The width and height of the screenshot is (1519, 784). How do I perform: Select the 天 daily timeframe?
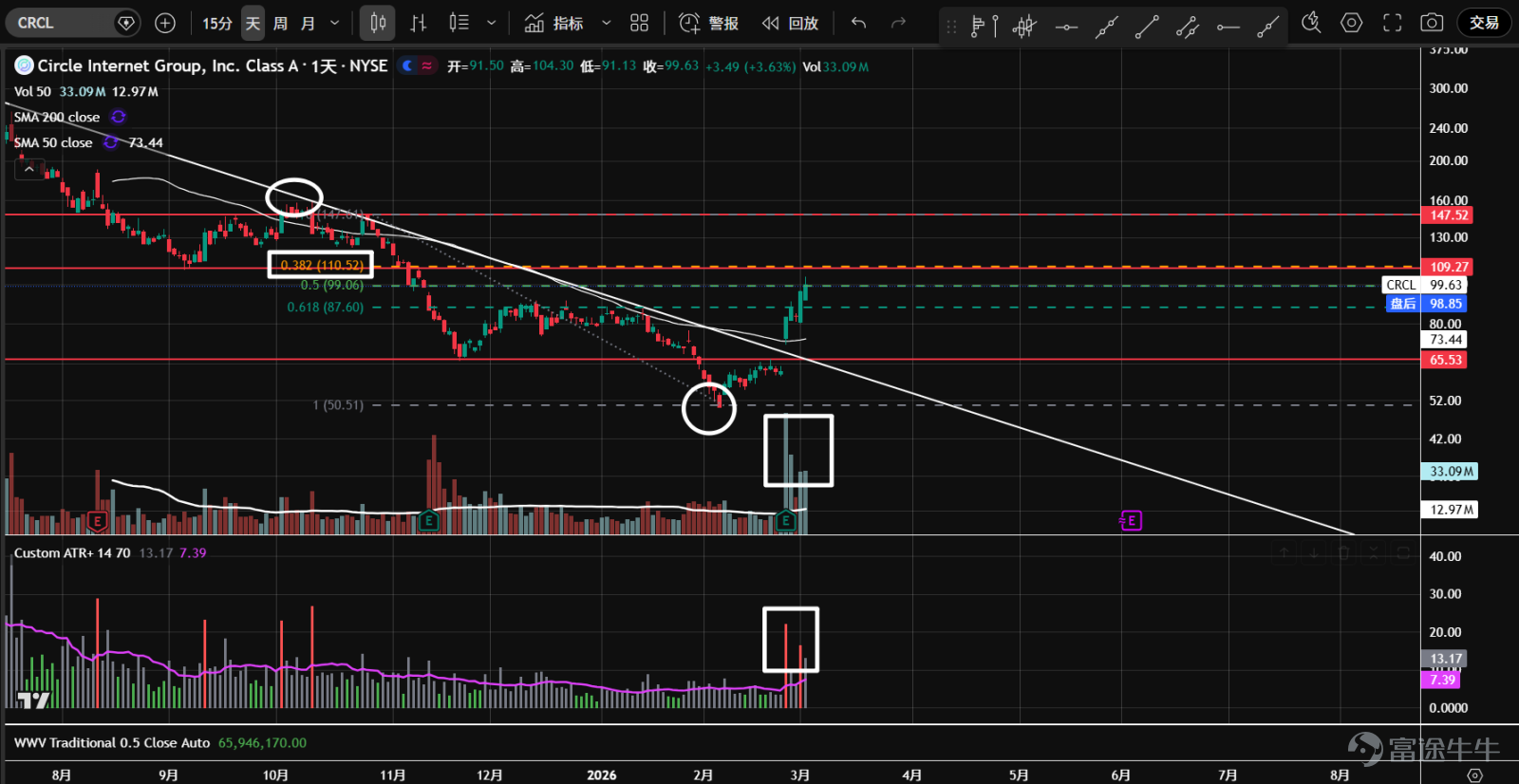pos(253,23)
